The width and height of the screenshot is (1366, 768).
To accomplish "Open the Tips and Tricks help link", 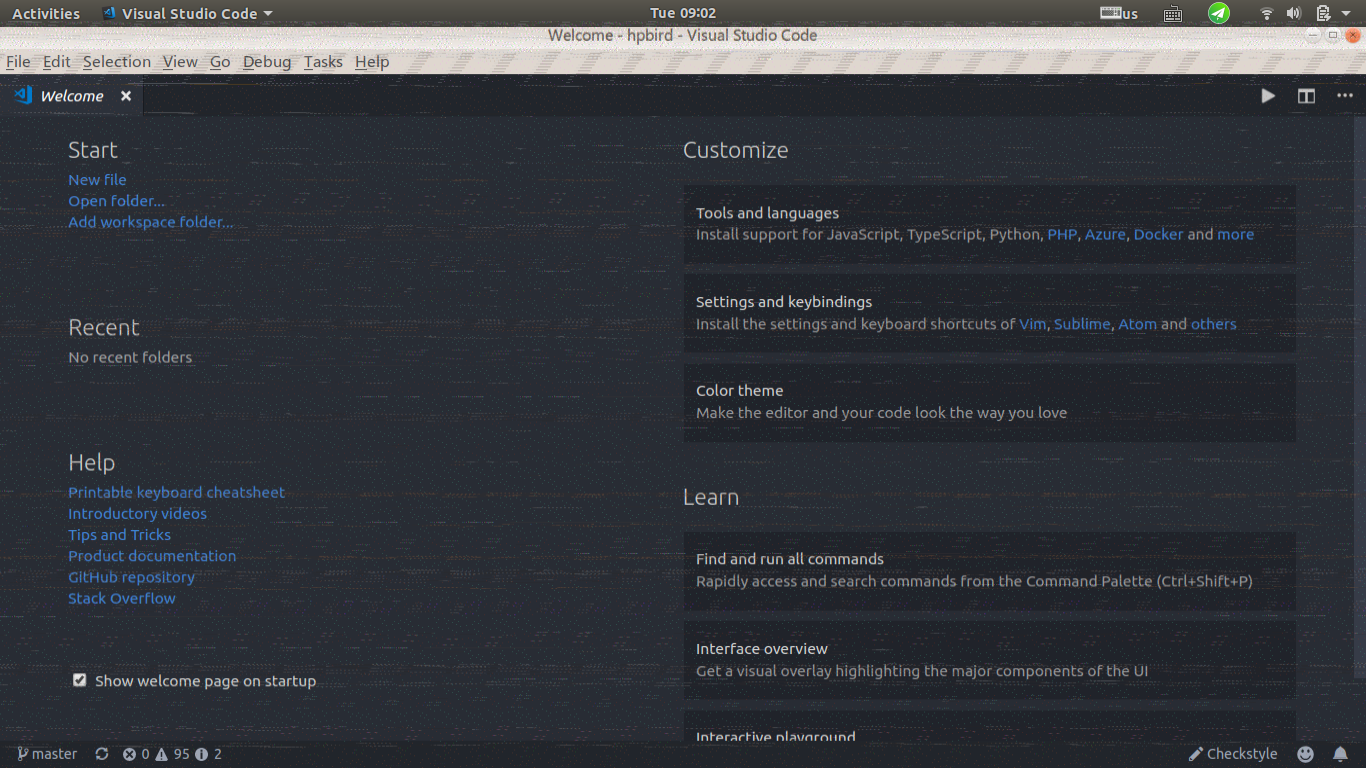I will pyautogui.click(x=119, y=535).
